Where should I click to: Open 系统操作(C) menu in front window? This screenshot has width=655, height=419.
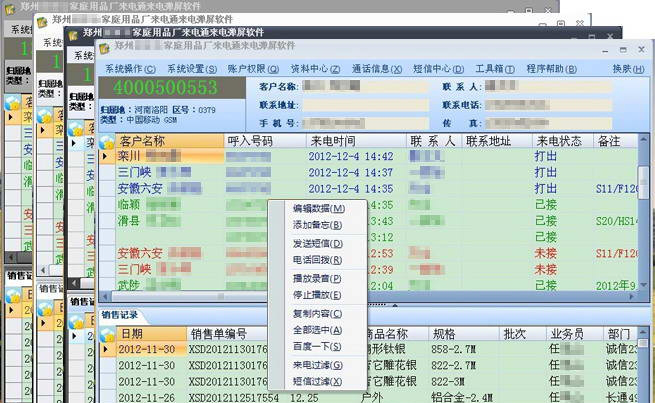(130, 69)
